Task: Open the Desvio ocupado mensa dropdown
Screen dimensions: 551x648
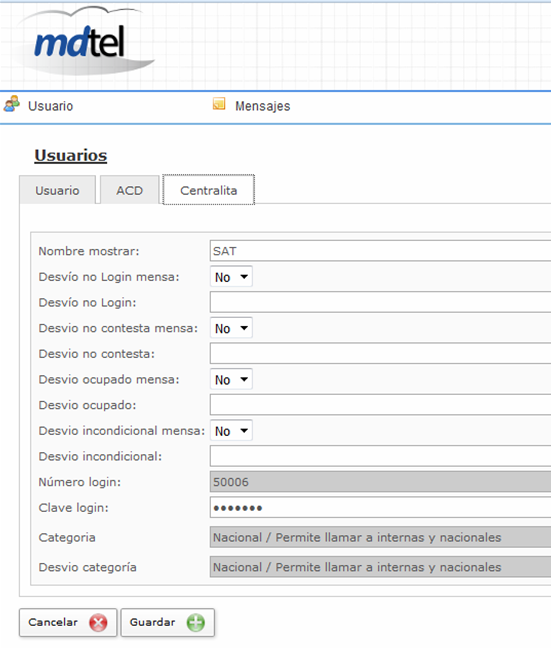Action: pyautogui.click(x=231, y=379)
